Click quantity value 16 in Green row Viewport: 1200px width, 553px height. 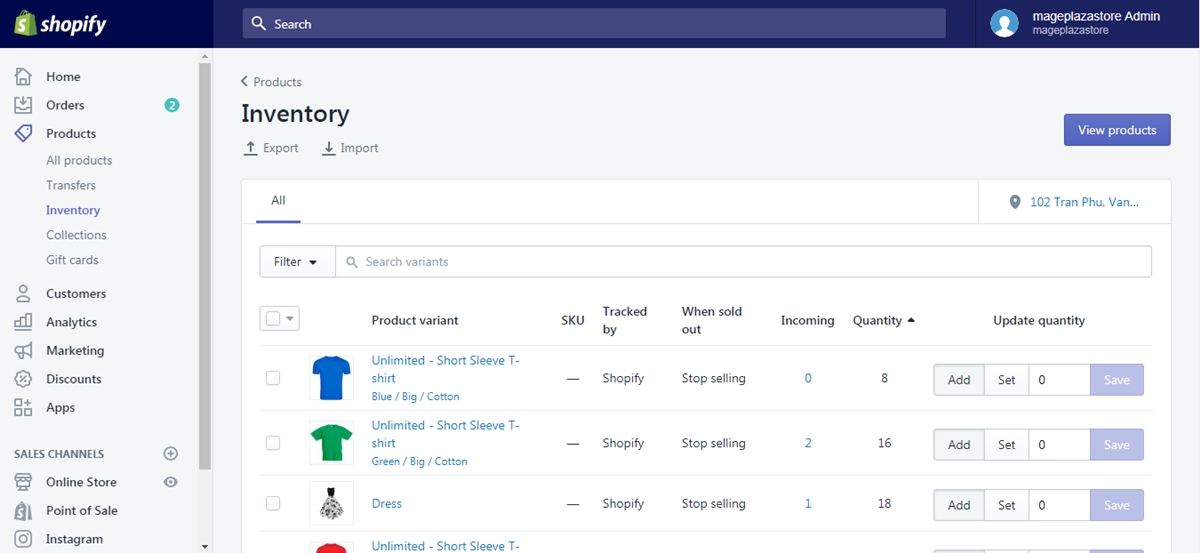tap(884, 443)
